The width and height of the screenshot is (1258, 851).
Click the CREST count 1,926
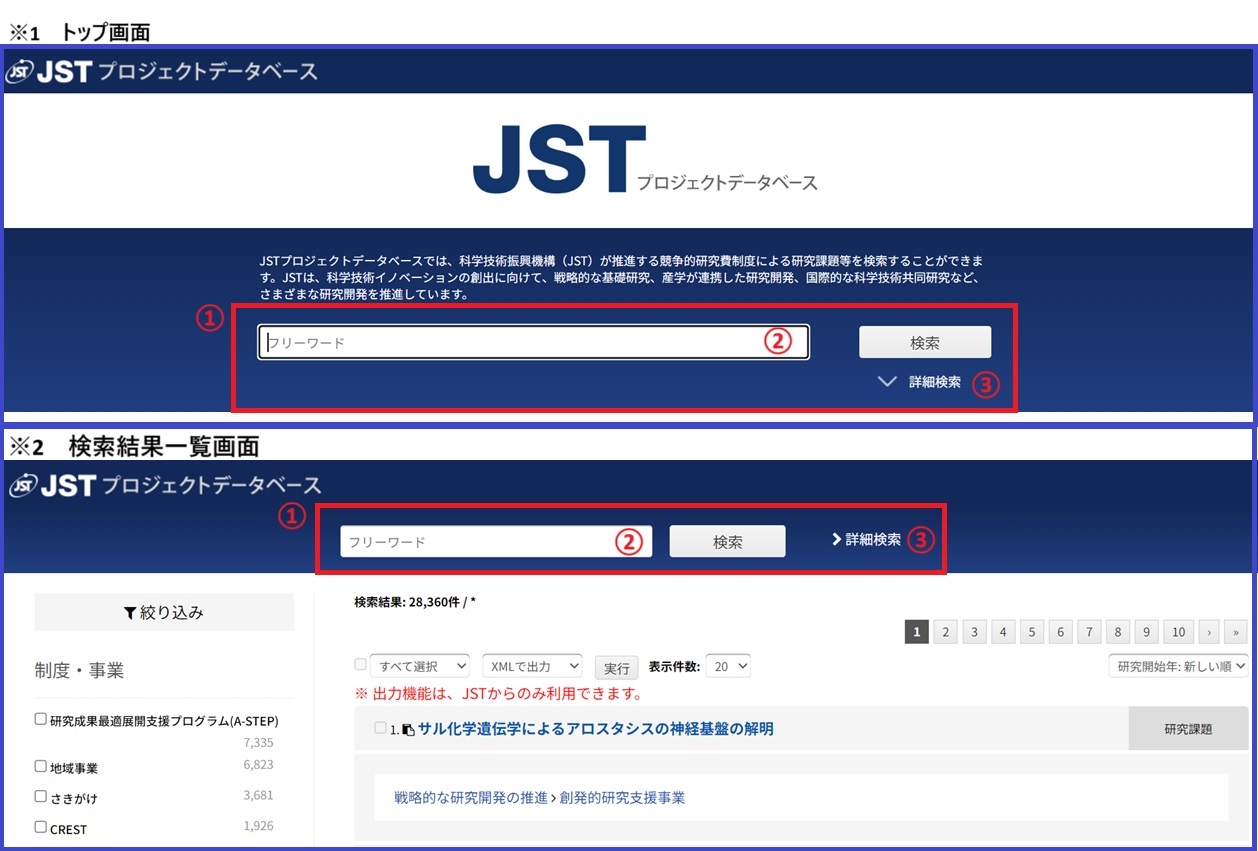tap(258, 826)
